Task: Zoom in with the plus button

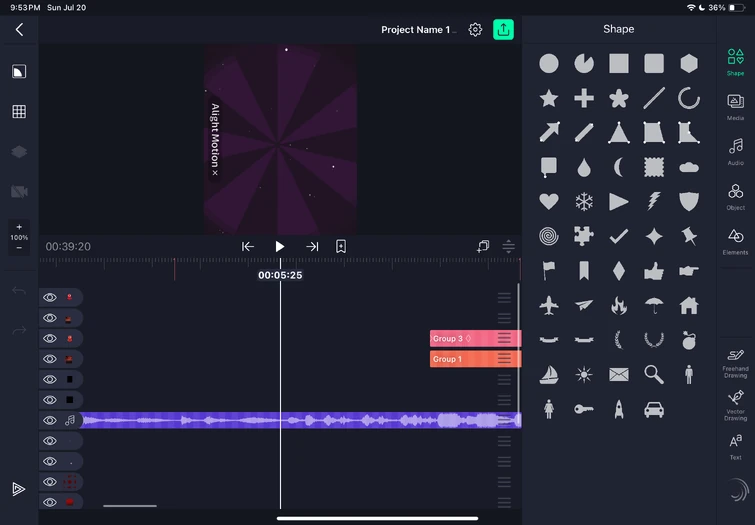Action: coord(18,226)
